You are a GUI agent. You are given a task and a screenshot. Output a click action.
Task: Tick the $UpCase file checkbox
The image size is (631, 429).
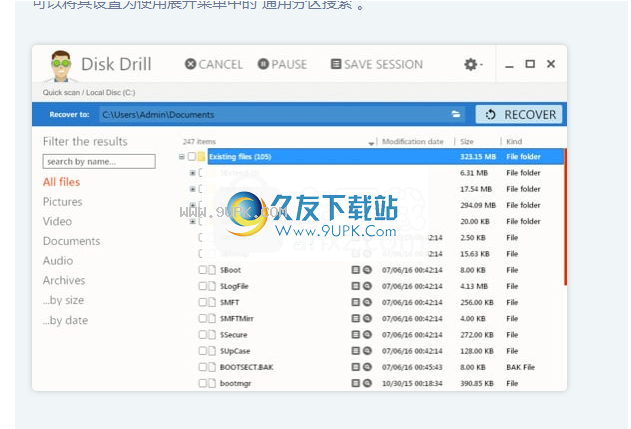pyautogui.click(x=202, y=351)
